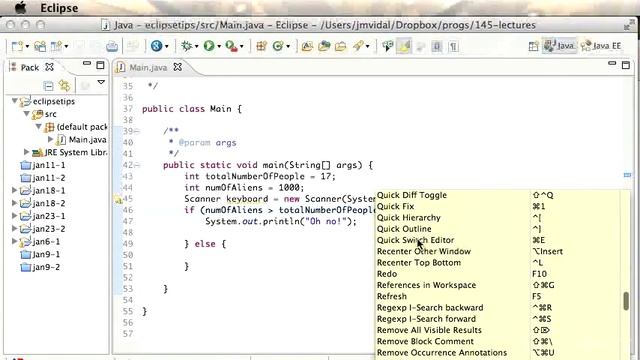
Task: Minimize the editor area
Action: point(612,64)
